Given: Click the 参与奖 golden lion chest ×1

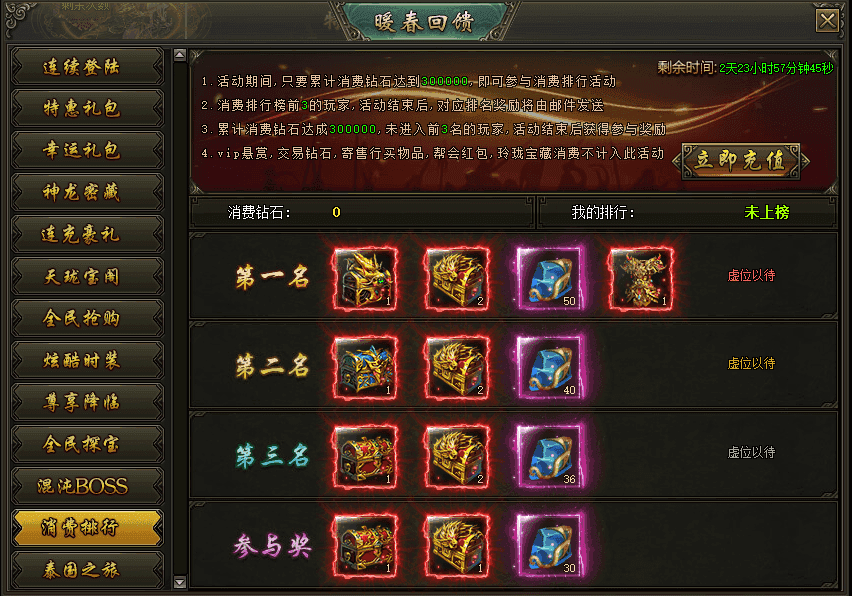Looking at the screenshot, I should coord(458,545).
